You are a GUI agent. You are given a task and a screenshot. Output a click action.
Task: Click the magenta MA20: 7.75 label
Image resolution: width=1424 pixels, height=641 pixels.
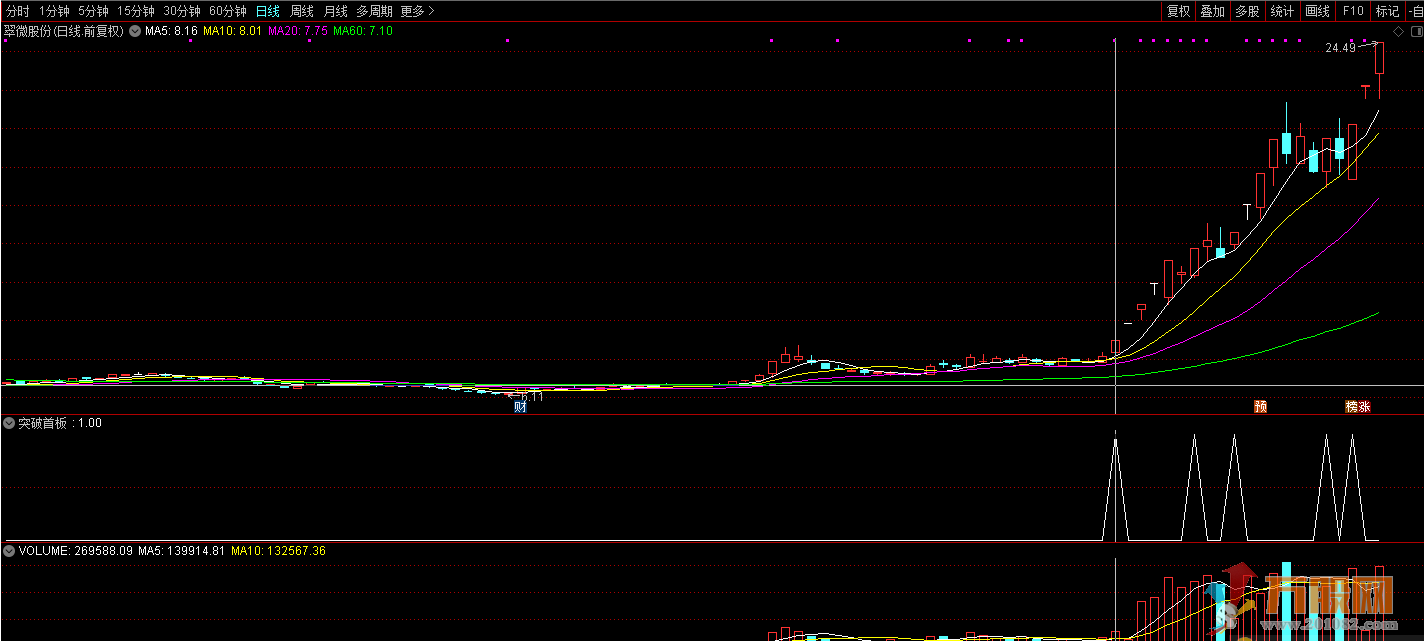tap(298, 31)
